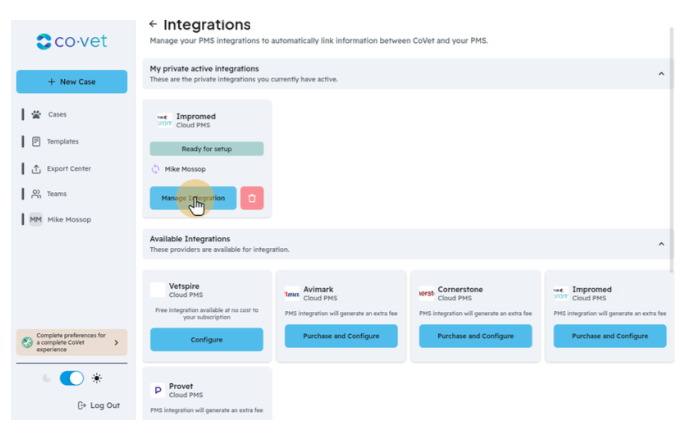This screenshot has height=442, width=687.
Task: Click the Configure button for Vetspire
Action: point(207,339)
